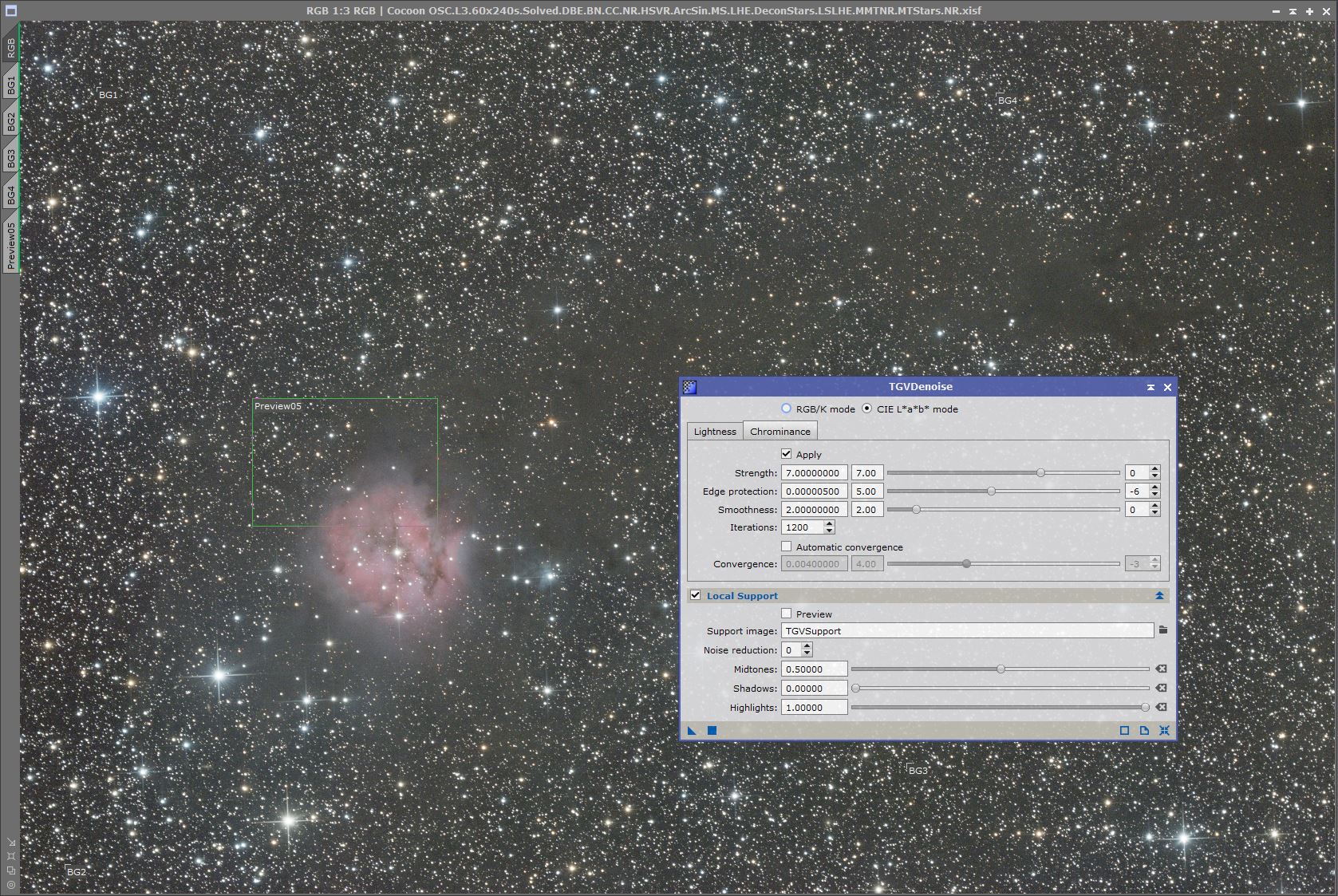Click the Real-Time Preview square icon in TGVDenoise
This screenshot has height=896, width=1338.
pyautogui.click(x=1124, y=730)
